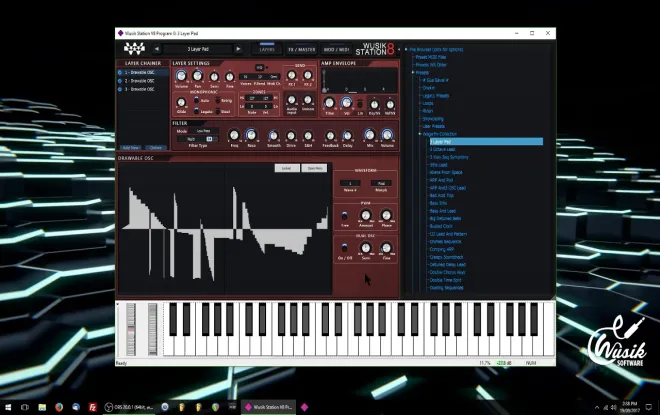Image resolution: width=660 pixels, height=415 pixels.
Task: Click the Audio Input knob
Action: coord(291,100)
